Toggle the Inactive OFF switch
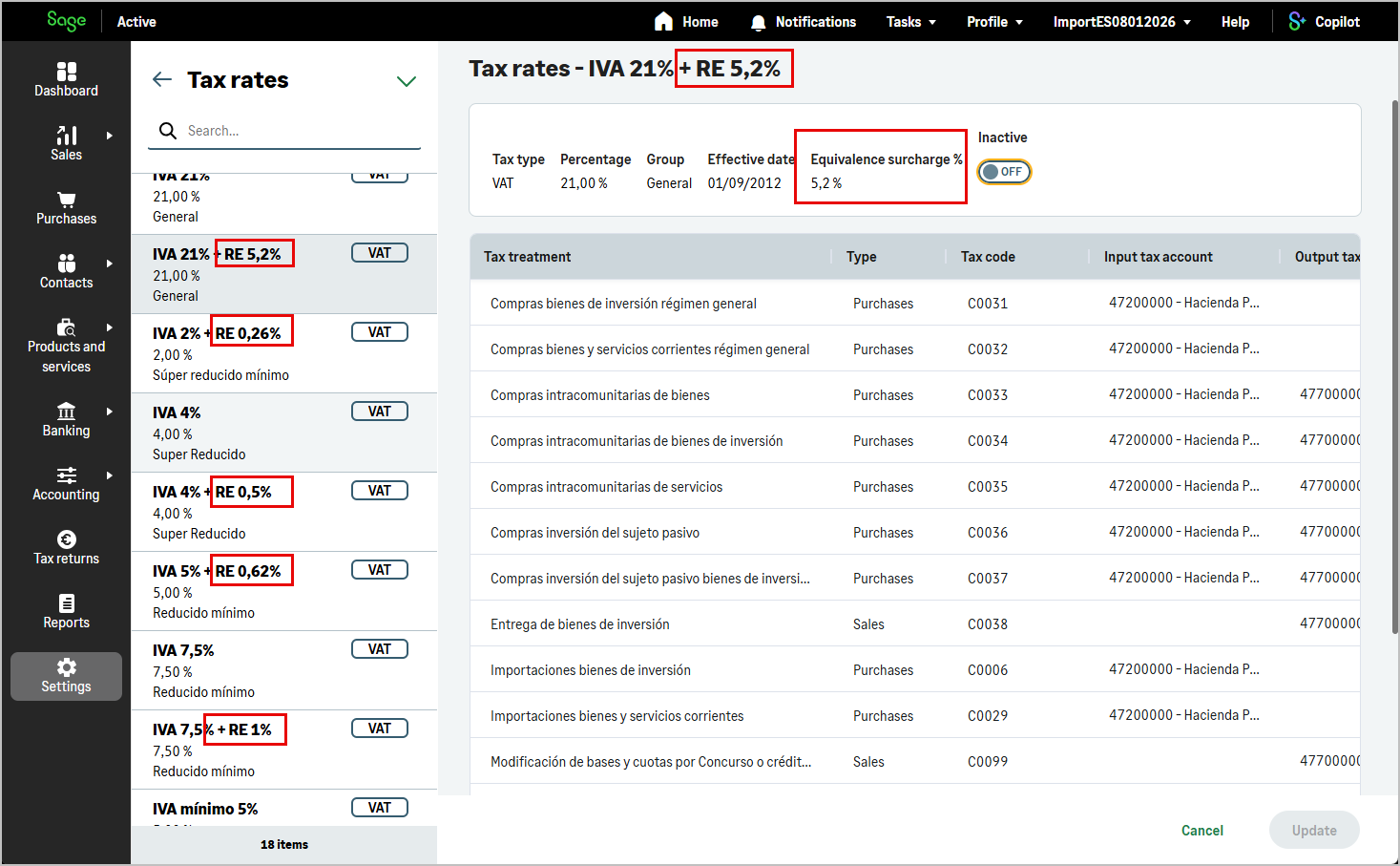 [1004, 172]
